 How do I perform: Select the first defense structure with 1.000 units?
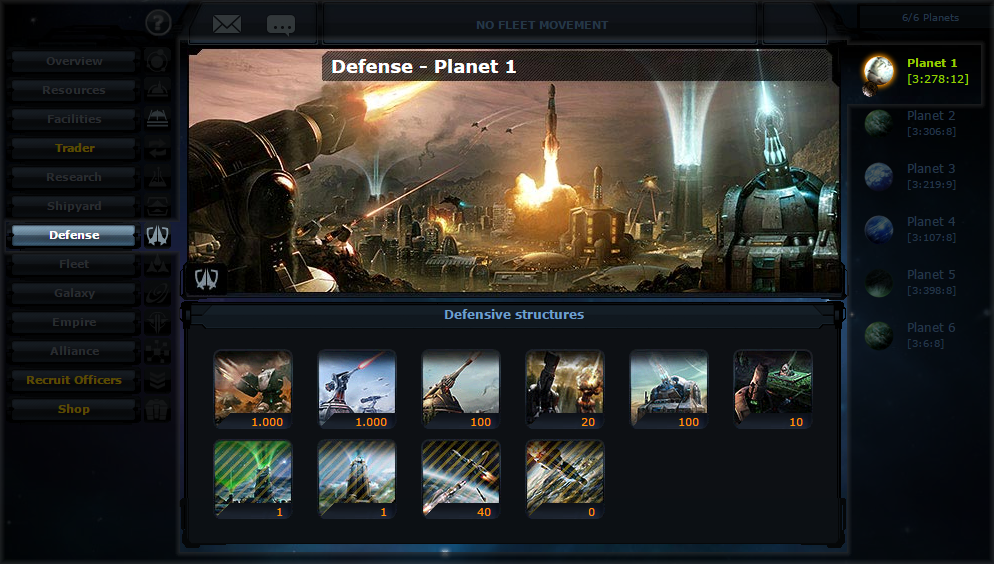pyautogui.click(x=253, y=389)
